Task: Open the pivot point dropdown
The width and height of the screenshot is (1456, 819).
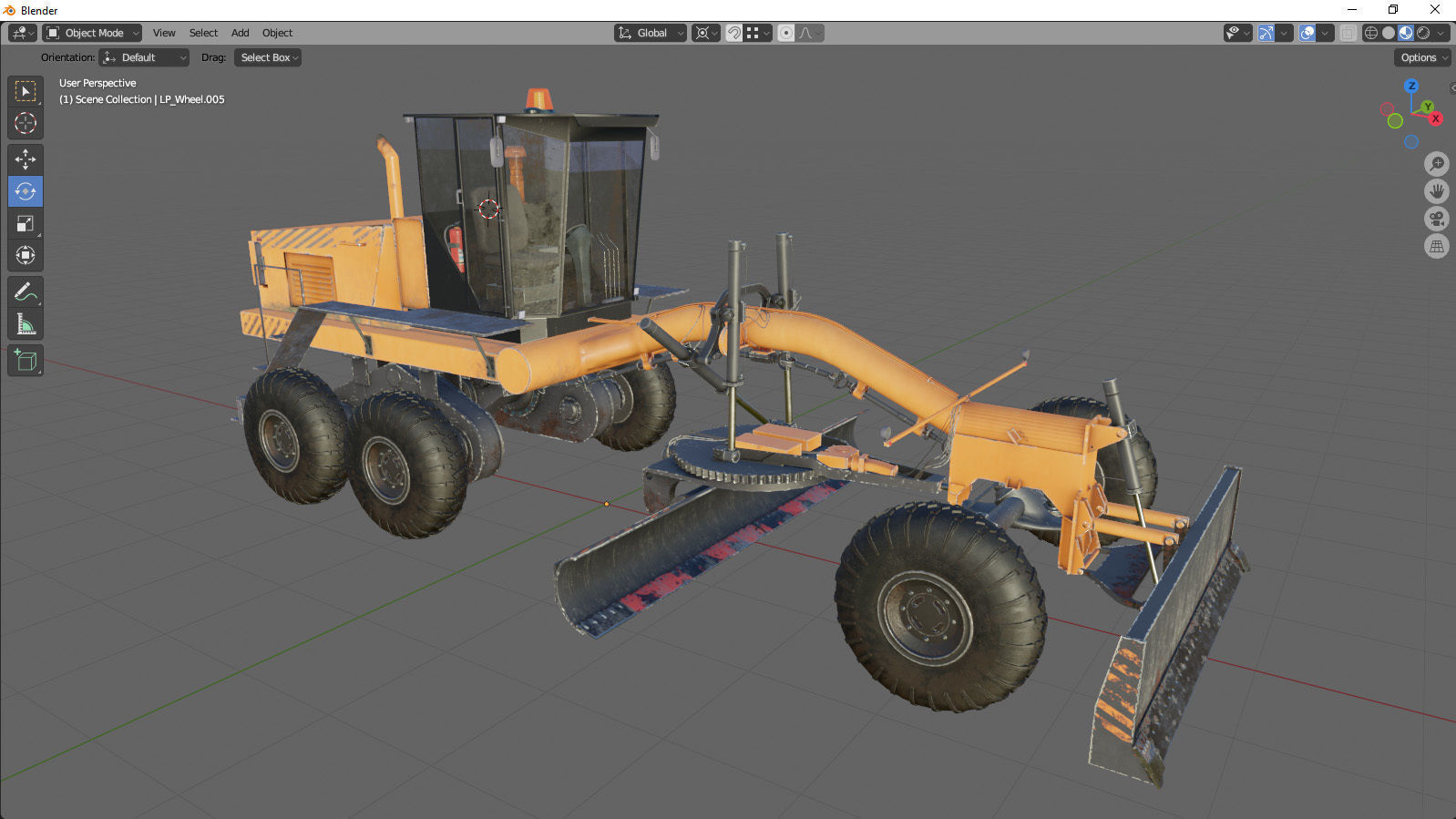Action: [706, 33]
